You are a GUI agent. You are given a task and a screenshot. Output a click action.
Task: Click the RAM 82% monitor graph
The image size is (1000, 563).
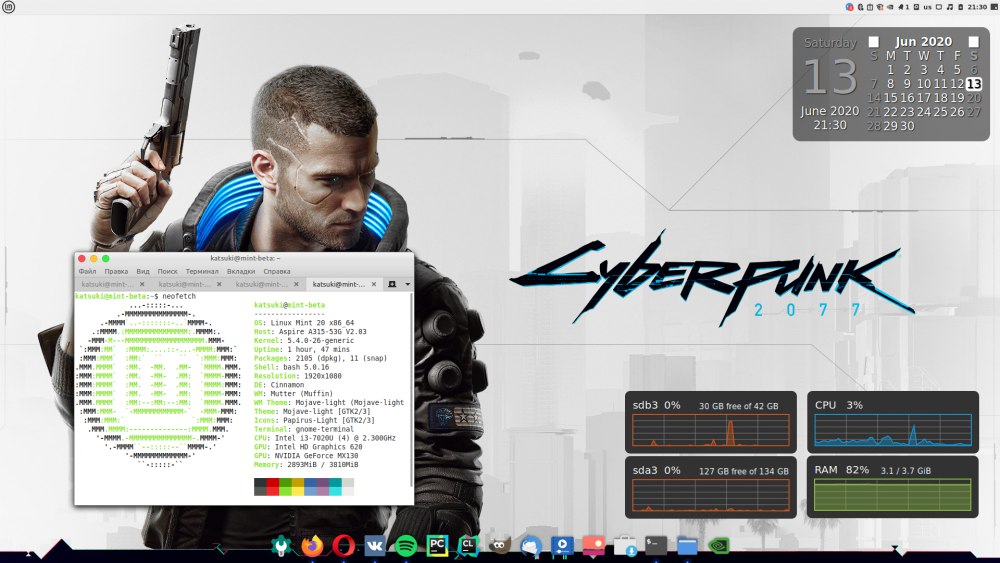(x=893, y=495)
